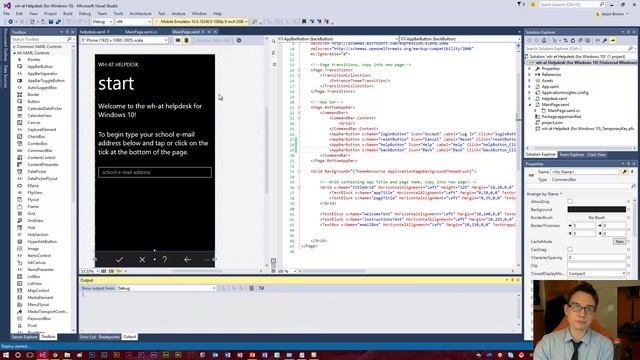The width and height of the screenshot is (640, 360).
Task: Click the Quick Launch search box
Action: point(572,4)
